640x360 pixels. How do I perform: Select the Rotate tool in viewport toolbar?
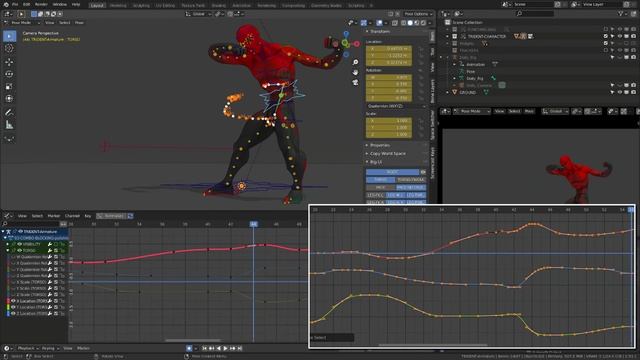tap(9, 74)
